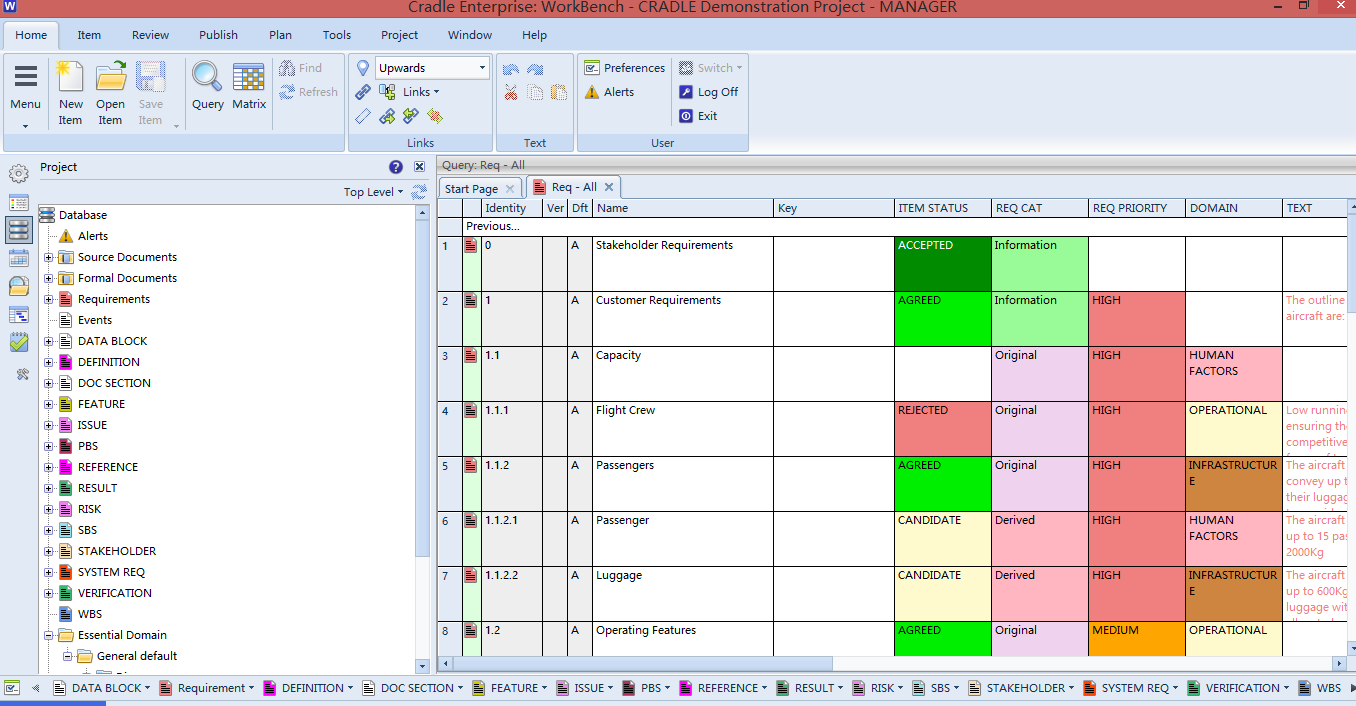The width and height of the screenshot is (1356, 706).
Task: Open the Publish ribbon tab
Action: point(218,35)
